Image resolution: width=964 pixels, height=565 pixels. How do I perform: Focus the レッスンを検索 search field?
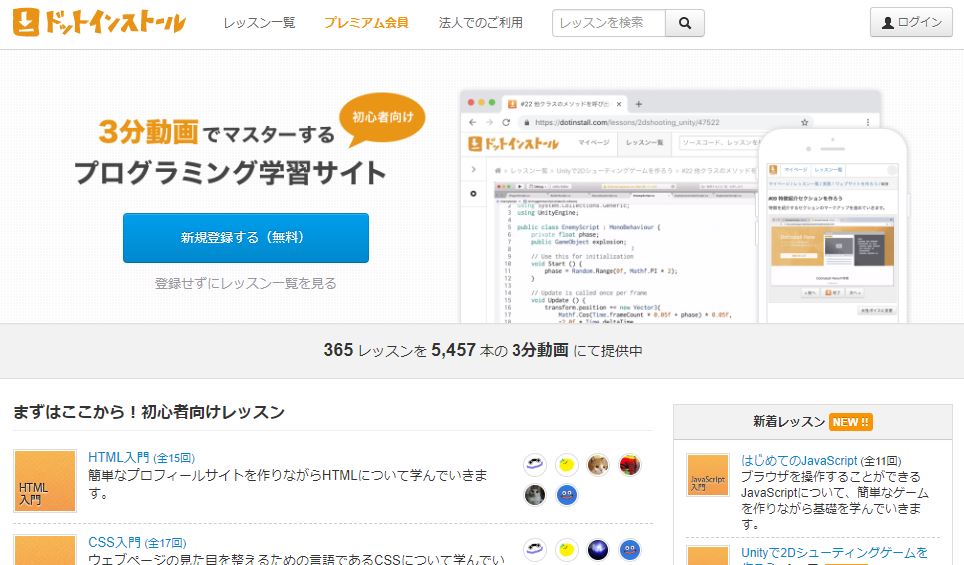pos(608,23)
